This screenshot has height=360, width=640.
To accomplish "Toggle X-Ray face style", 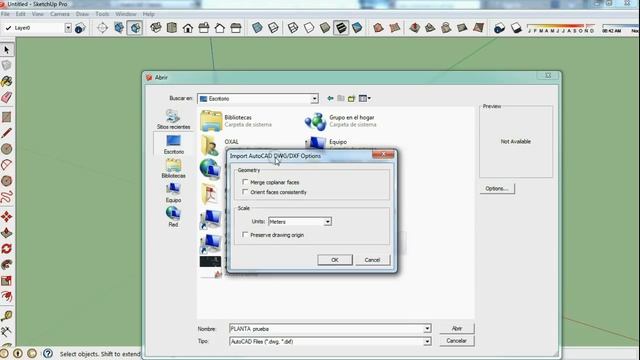I will pyautogui.click(x=257, y=28).
